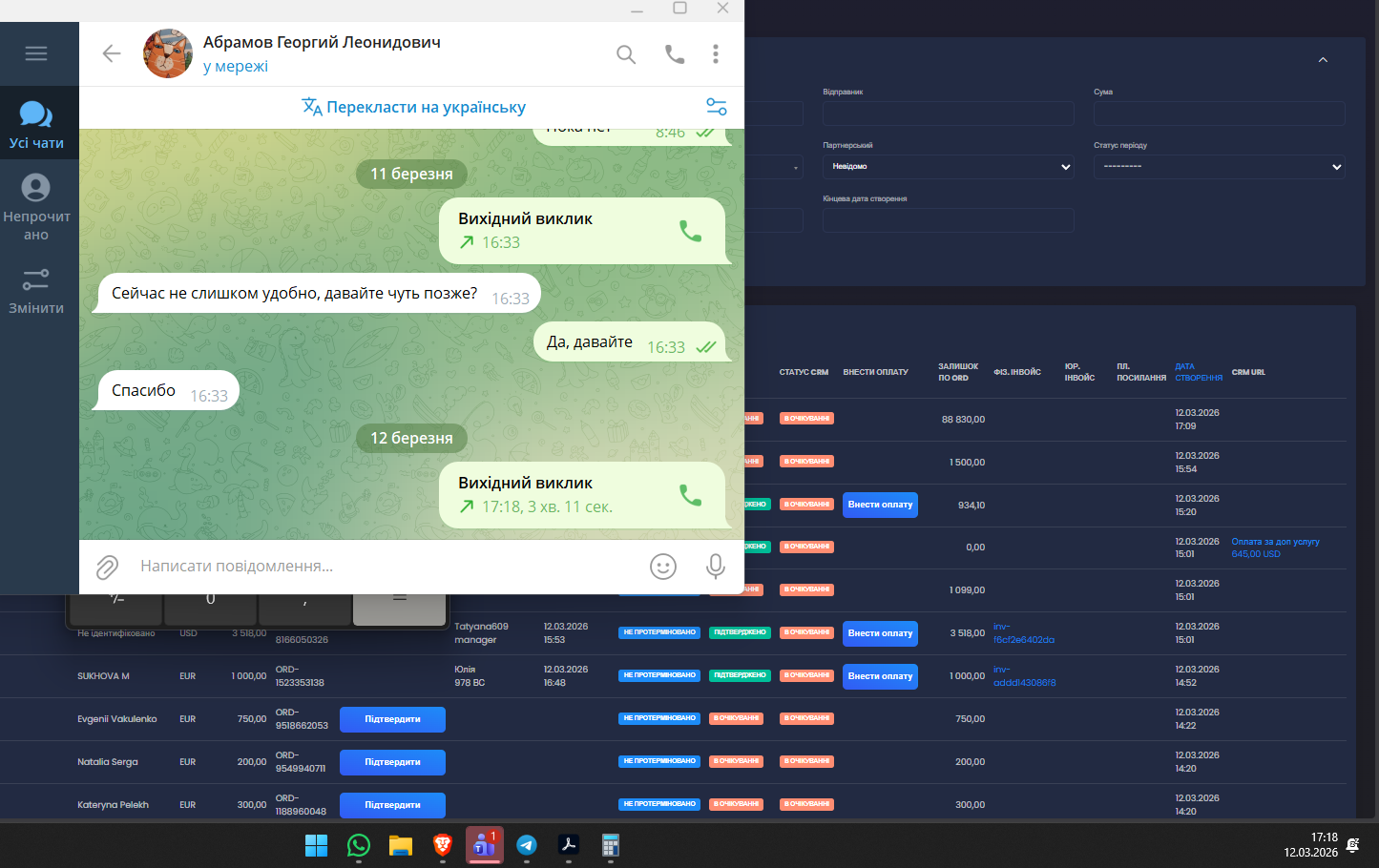Open the invoice link in the SUKHOVA M row

click(x=1024, y=676)
